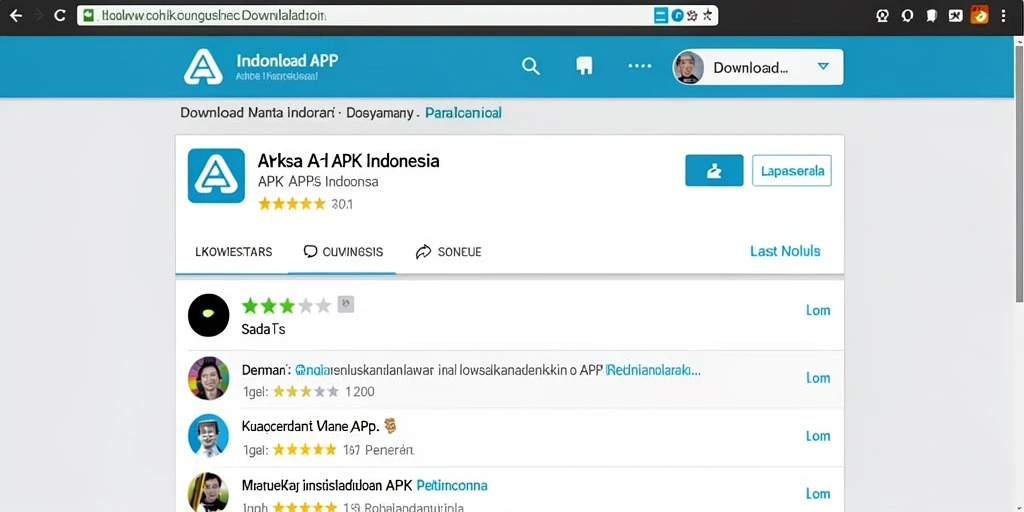Click the white bookmark icon in header
The image size is (1024, 512).
pos(584,66)
